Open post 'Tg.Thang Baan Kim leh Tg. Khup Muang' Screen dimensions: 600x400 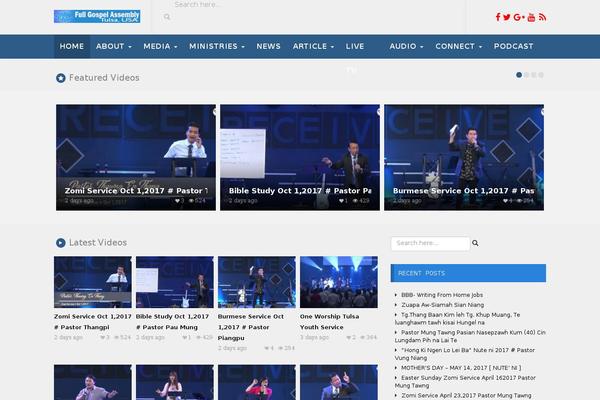(x=458, y=319)
